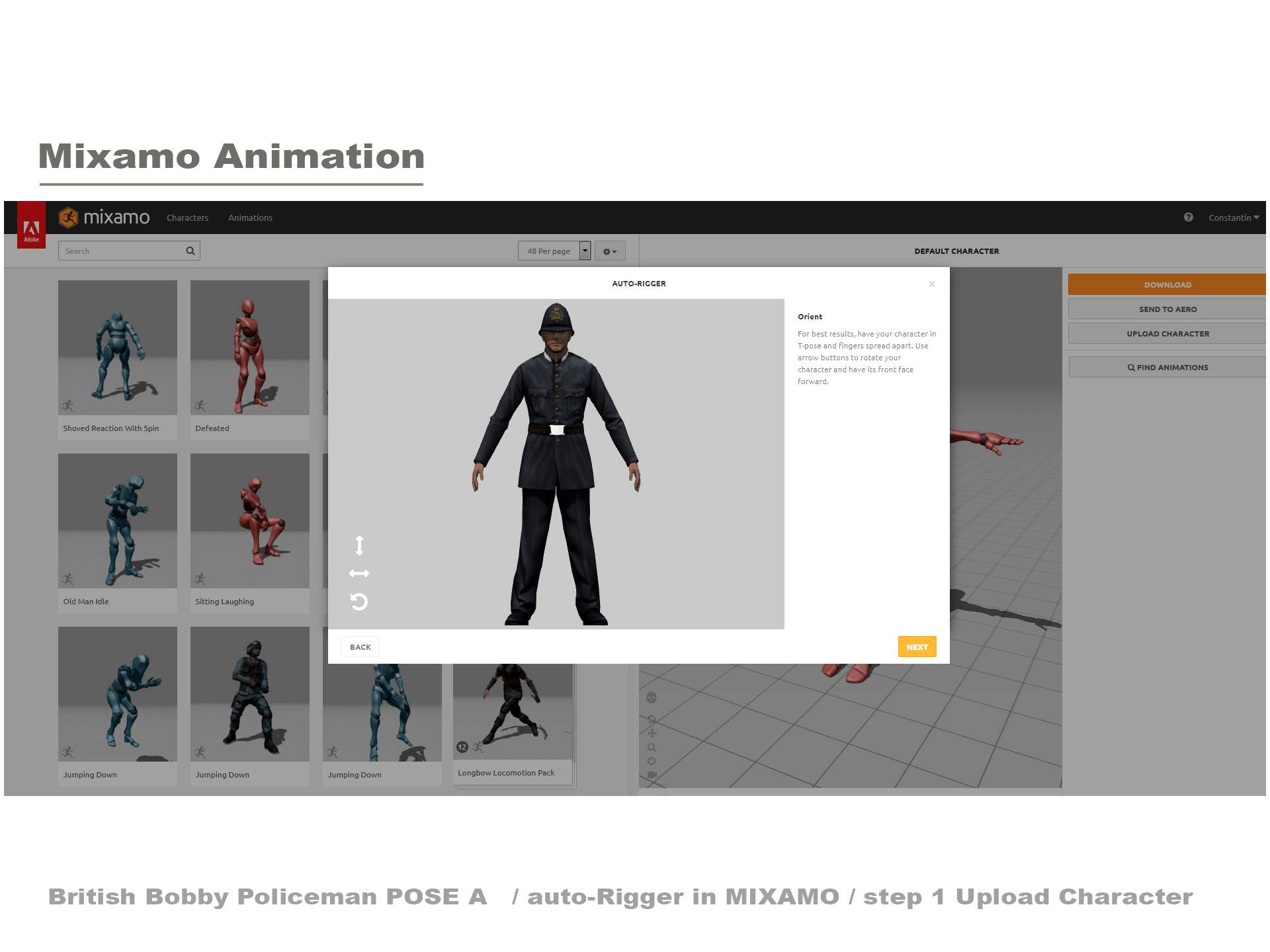
Task: Select the Sitting Laughing thumbnail
Action: (x=250, y=521)
